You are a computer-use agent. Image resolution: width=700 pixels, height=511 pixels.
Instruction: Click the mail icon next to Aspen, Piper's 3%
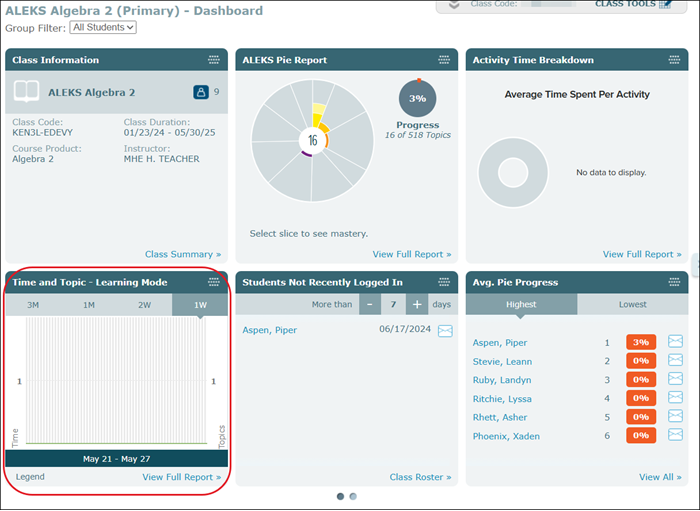tap(675, 342)
